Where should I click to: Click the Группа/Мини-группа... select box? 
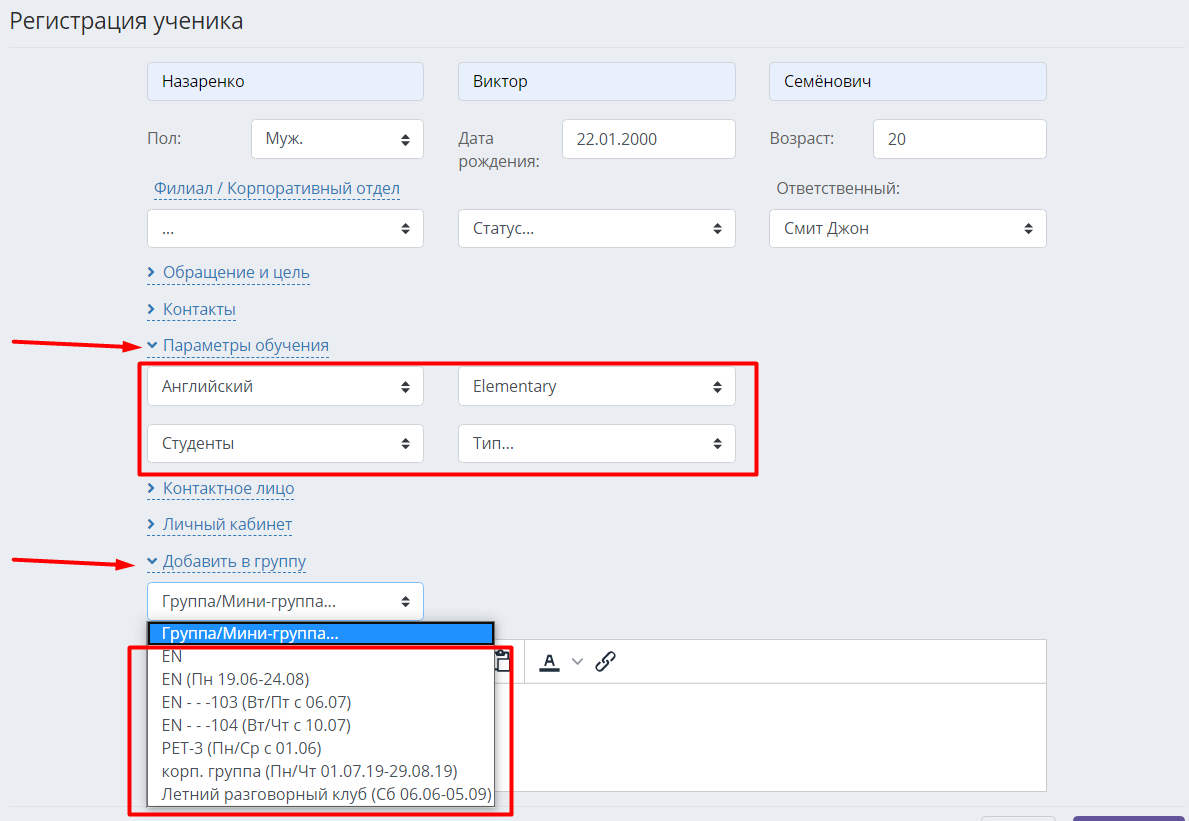tap(285, 601)
